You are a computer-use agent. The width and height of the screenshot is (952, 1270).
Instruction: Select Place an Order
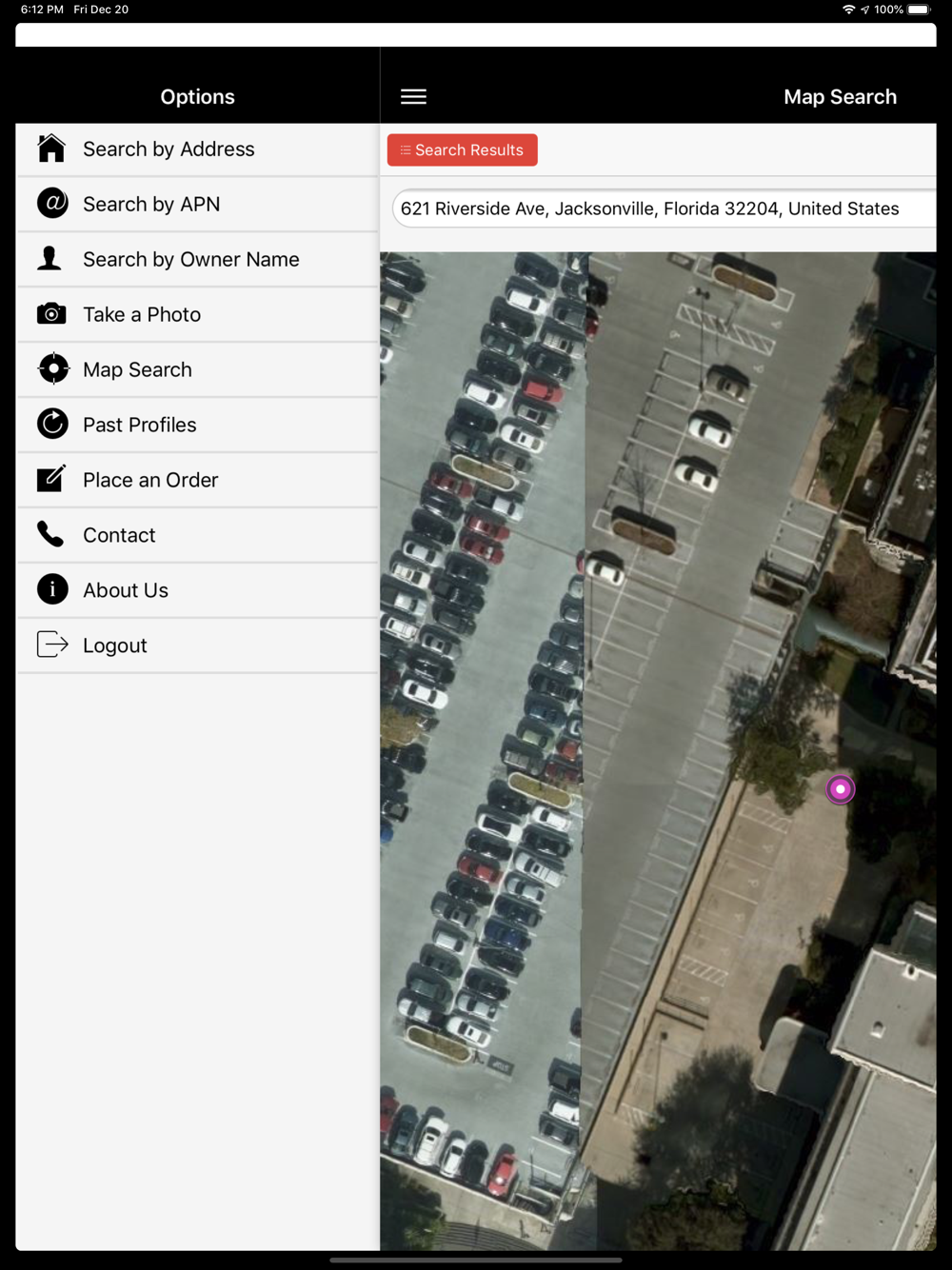pos(197,481)
